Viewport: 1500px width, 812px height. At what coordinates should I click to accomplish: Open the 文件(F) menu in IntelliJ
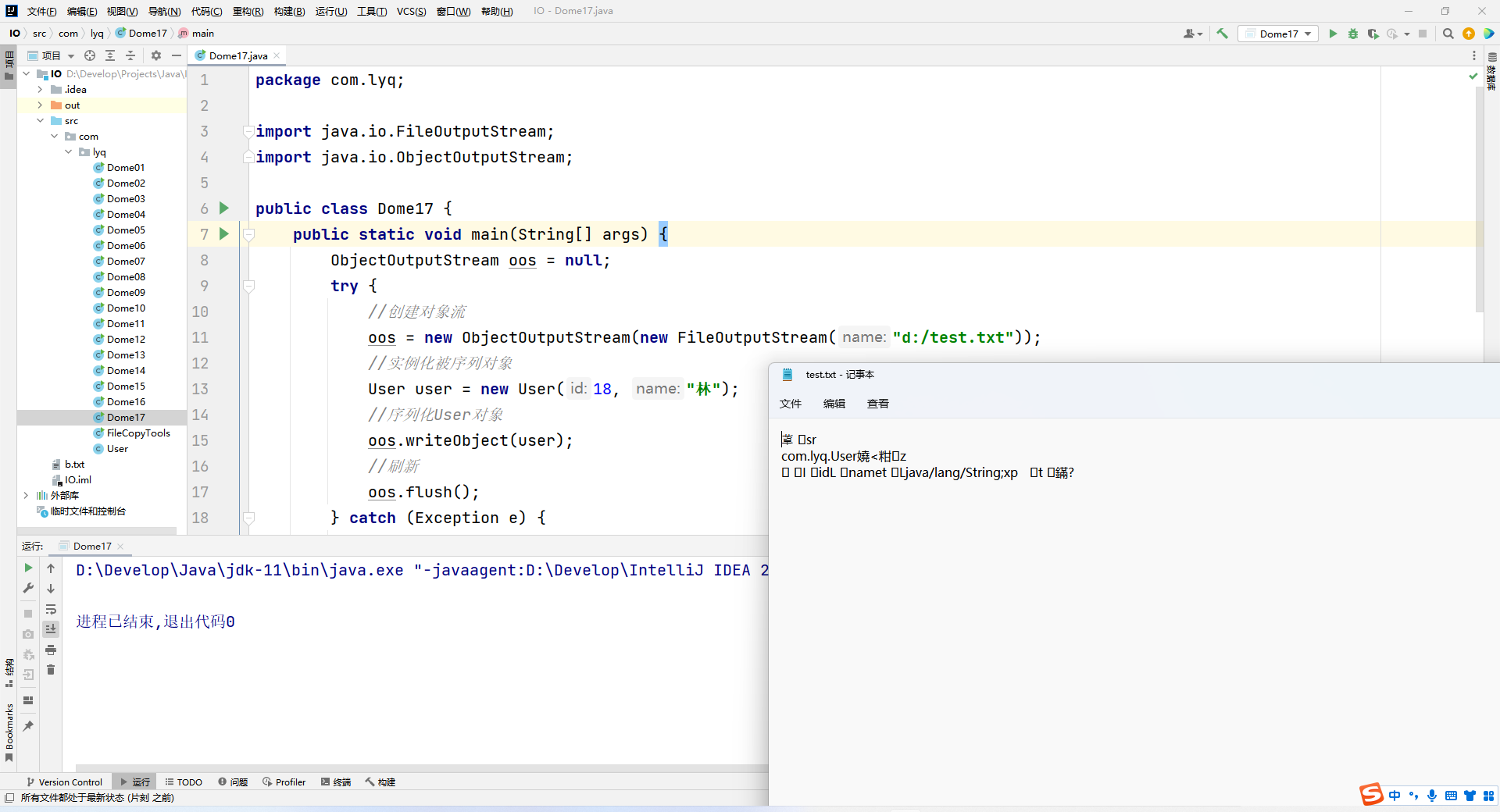[41, 11]
